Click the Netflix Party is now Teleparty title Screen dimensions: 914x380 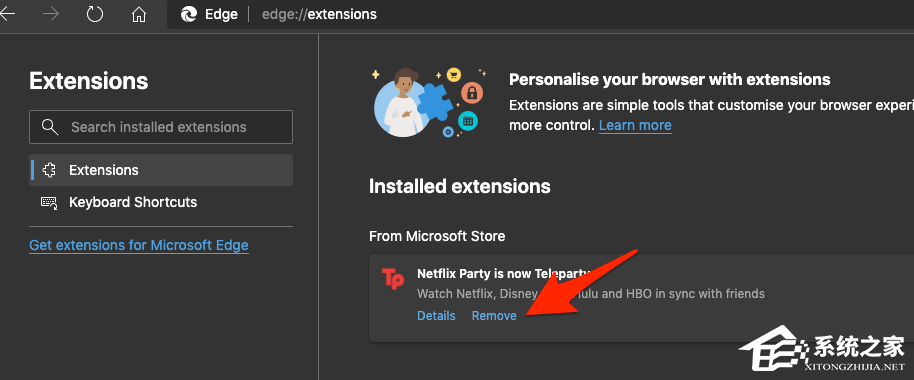(504, 273)
